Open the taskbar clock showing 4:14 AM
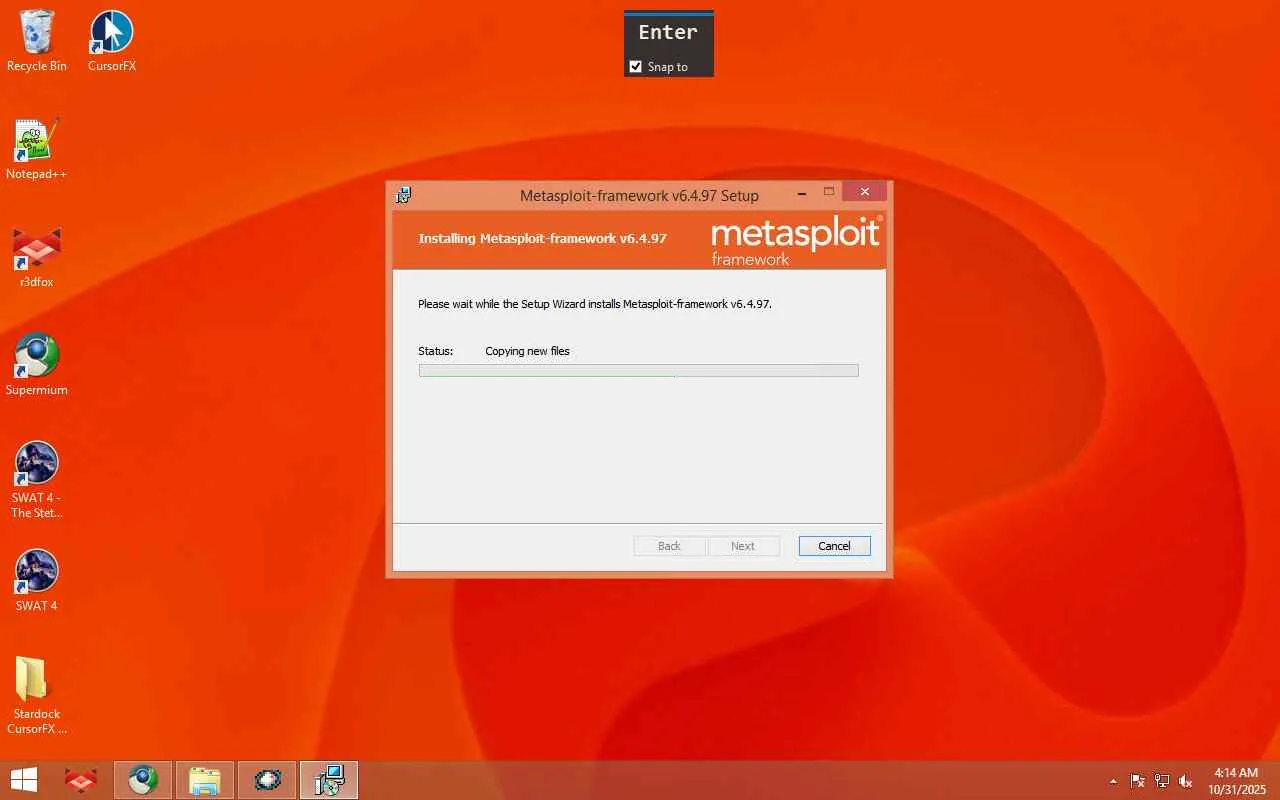 (1236, 781)
